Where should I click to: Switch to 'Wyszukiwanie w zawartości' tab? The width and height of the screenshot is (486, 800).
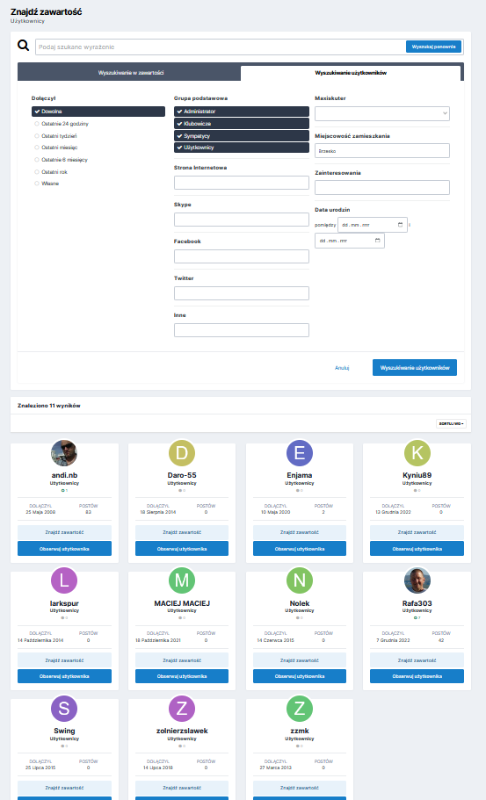click(x=130, y=72)
